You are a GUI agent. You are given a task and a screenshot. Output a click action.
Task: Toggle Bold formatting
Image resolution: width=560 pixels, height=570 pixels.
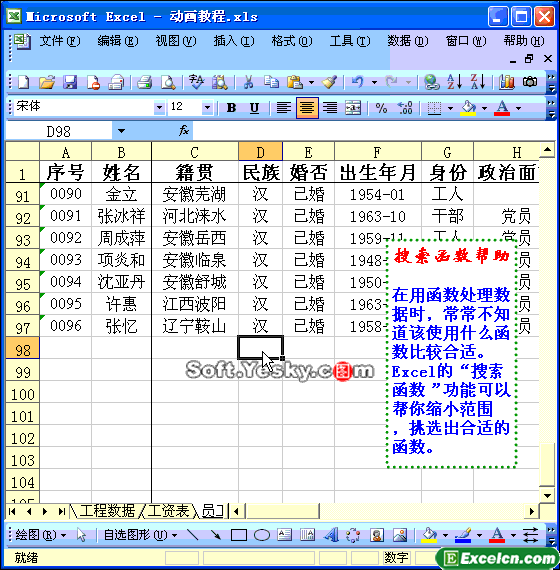(231, 108)
